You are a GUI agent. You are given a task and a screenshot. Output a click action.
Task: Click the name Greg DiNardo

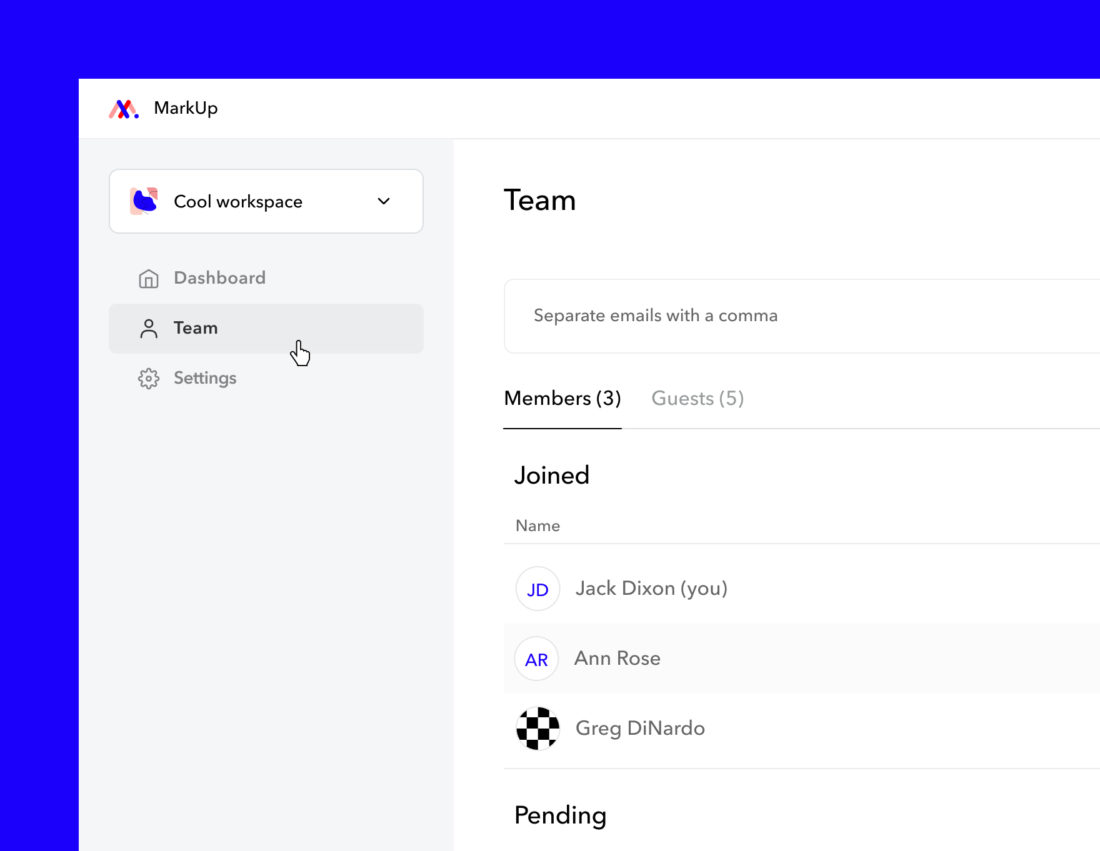tap(640, 729)
